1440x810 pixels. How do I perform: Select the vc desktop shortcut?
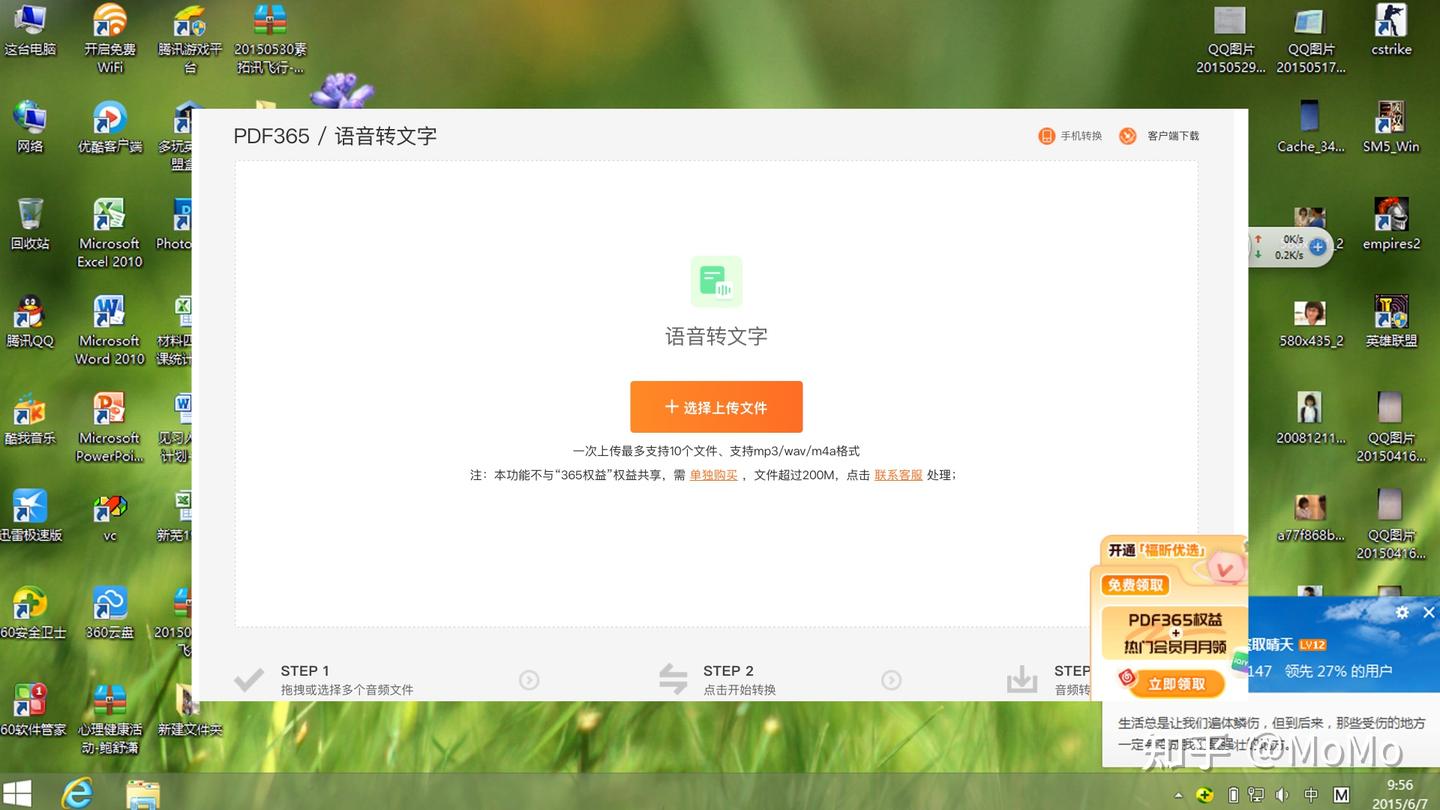click(x=110, y=516)
